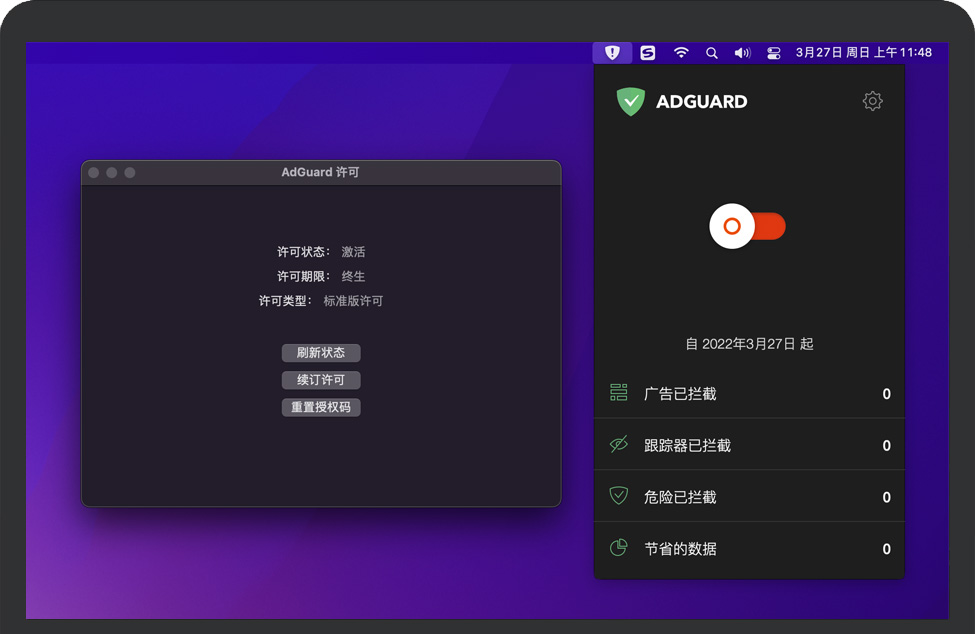Click the threats blocked shield icon
This screenshot has width=975, height=634.
[619, 496]
